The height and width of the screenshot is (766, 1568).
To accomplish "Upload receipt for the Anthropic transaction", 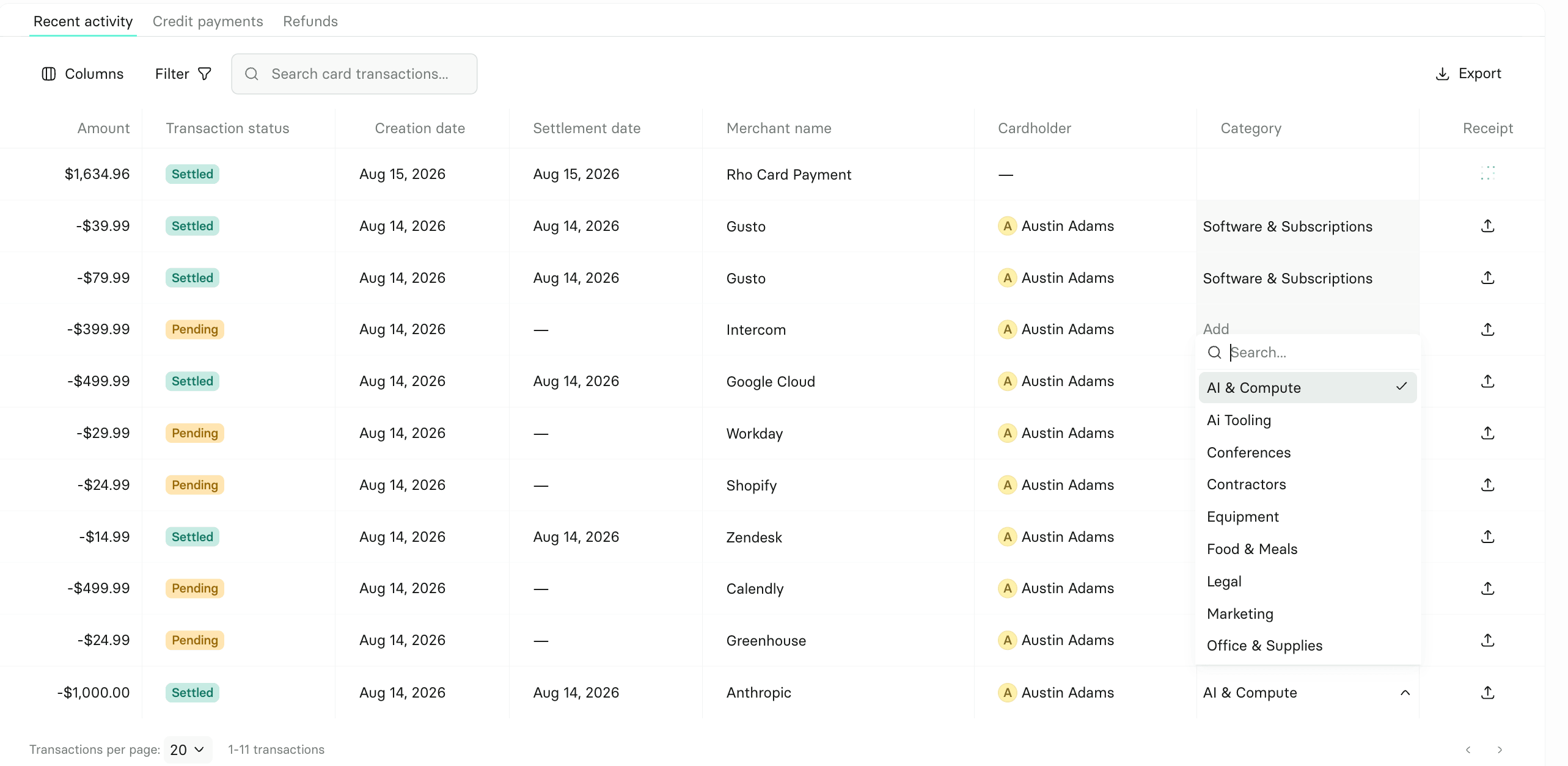I will [x=1487, y=693].
